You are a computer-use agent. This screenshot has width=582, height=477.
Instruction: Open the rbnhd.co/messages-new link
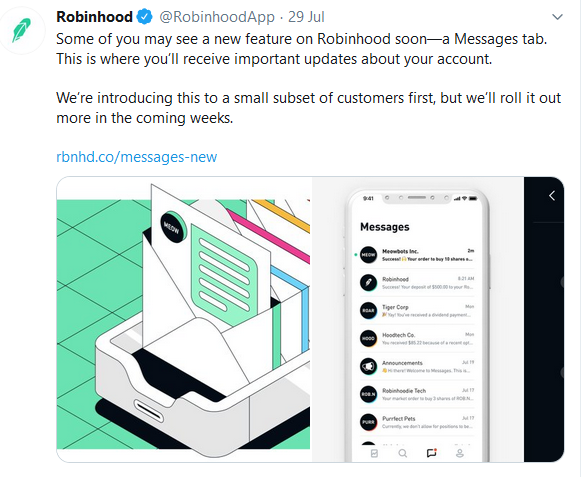[137, 157]
